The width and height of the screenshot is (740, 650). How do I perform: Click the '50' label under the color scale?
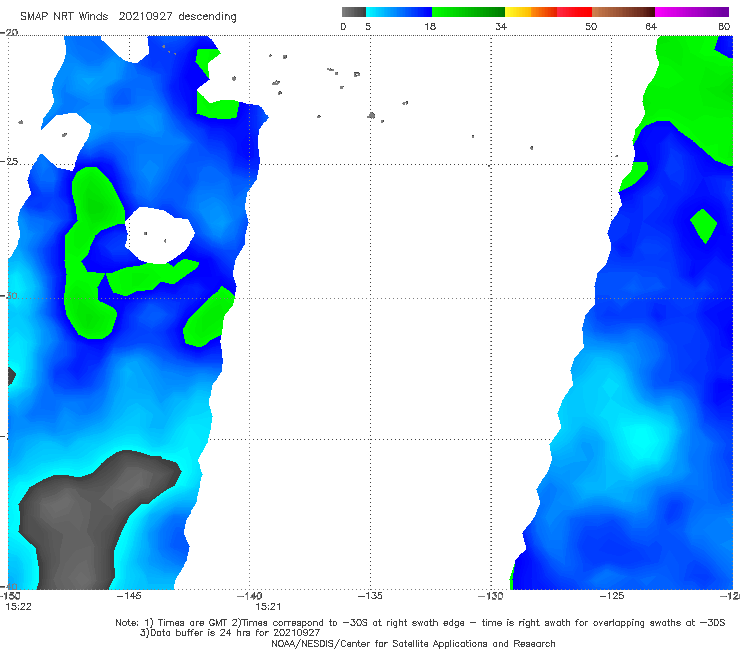click(x=591, y=26)
